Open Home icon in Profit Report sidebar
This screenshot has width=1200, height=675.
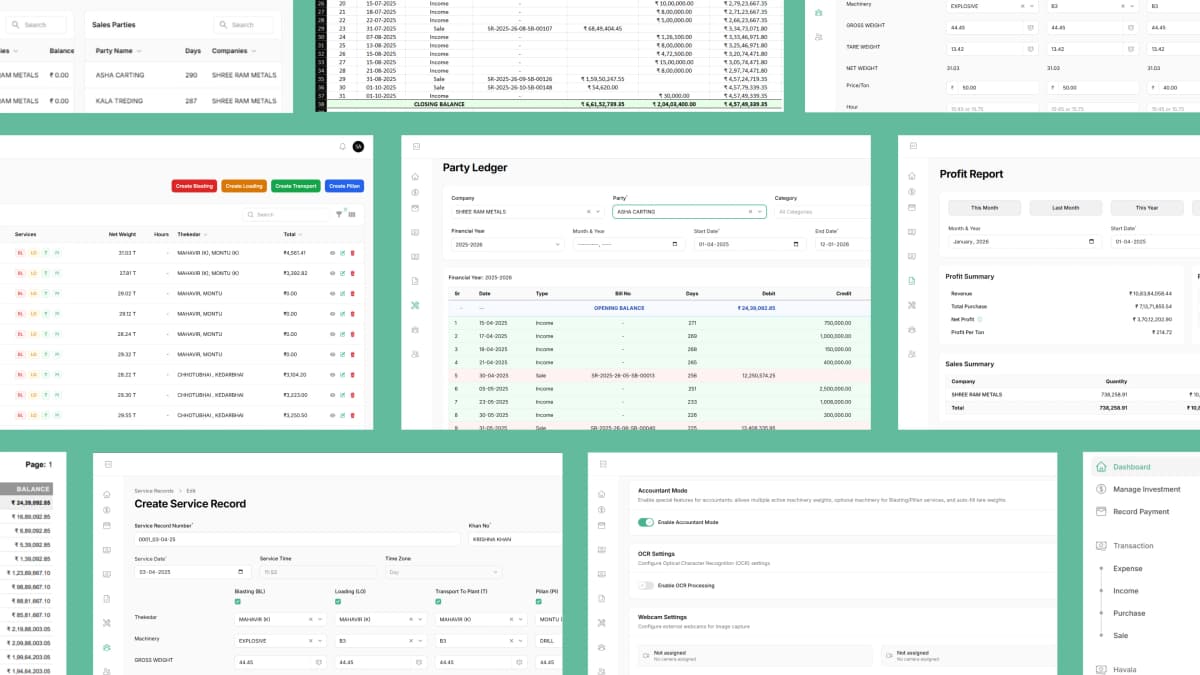click(x=912, y=176)
